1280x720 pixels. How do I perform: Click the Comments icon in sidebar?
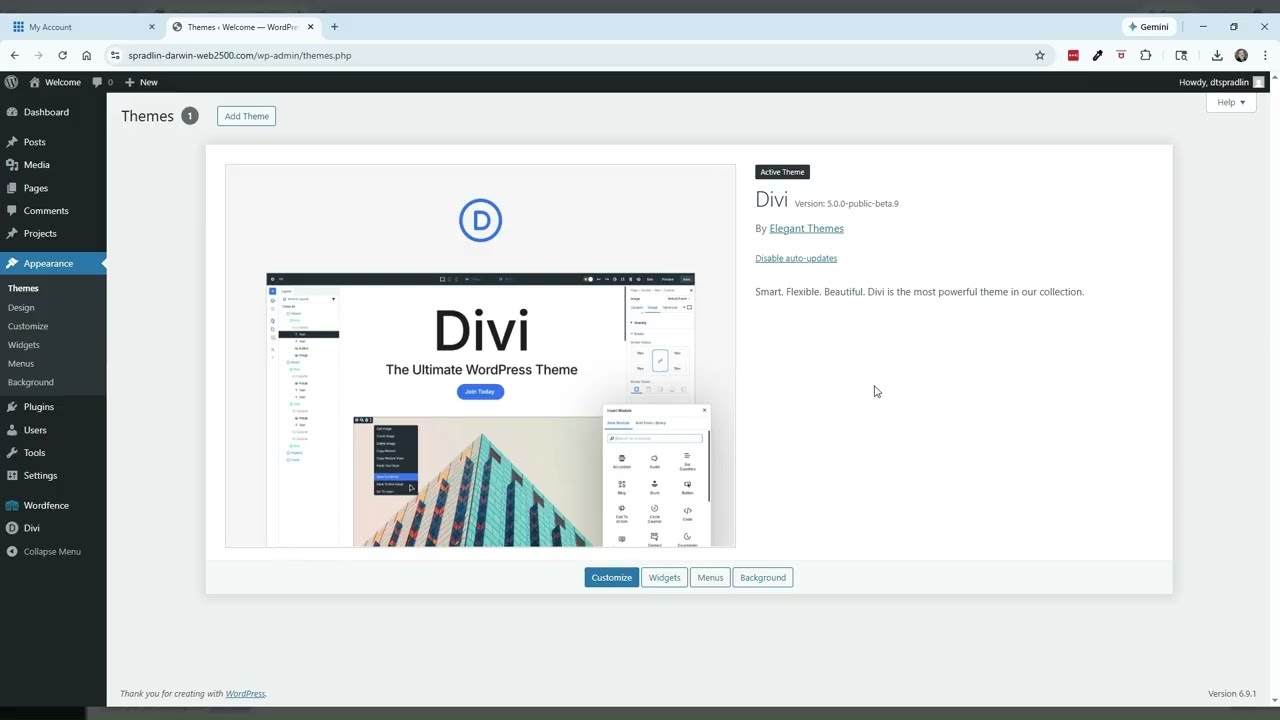[x=12, y=211]
